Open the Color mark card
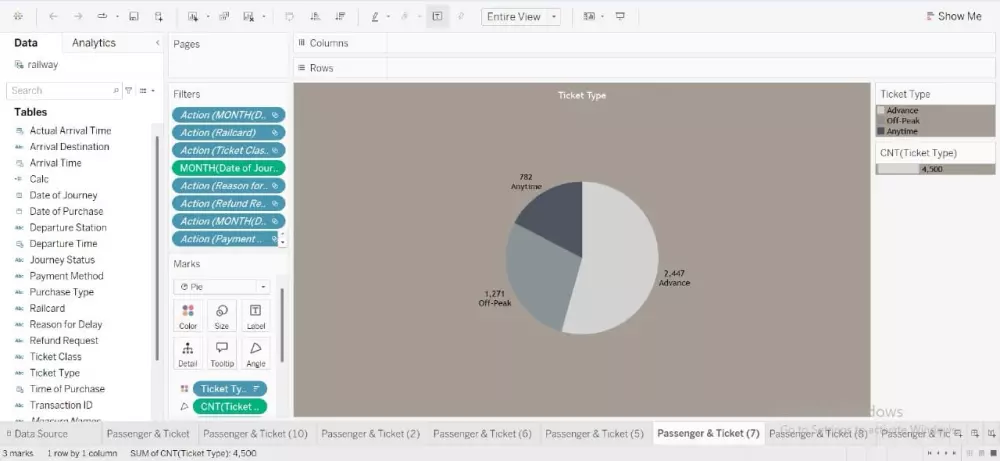Screen dimensions: 1000x461 click(x=188, y=316)
